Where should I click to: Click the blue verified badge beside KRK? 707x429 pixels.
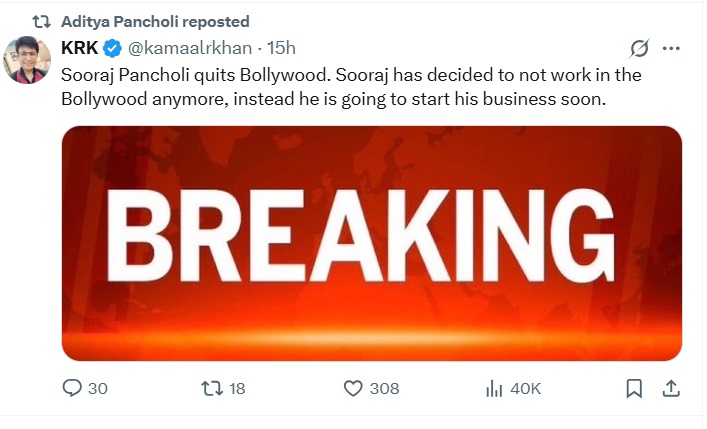(113, 48)
